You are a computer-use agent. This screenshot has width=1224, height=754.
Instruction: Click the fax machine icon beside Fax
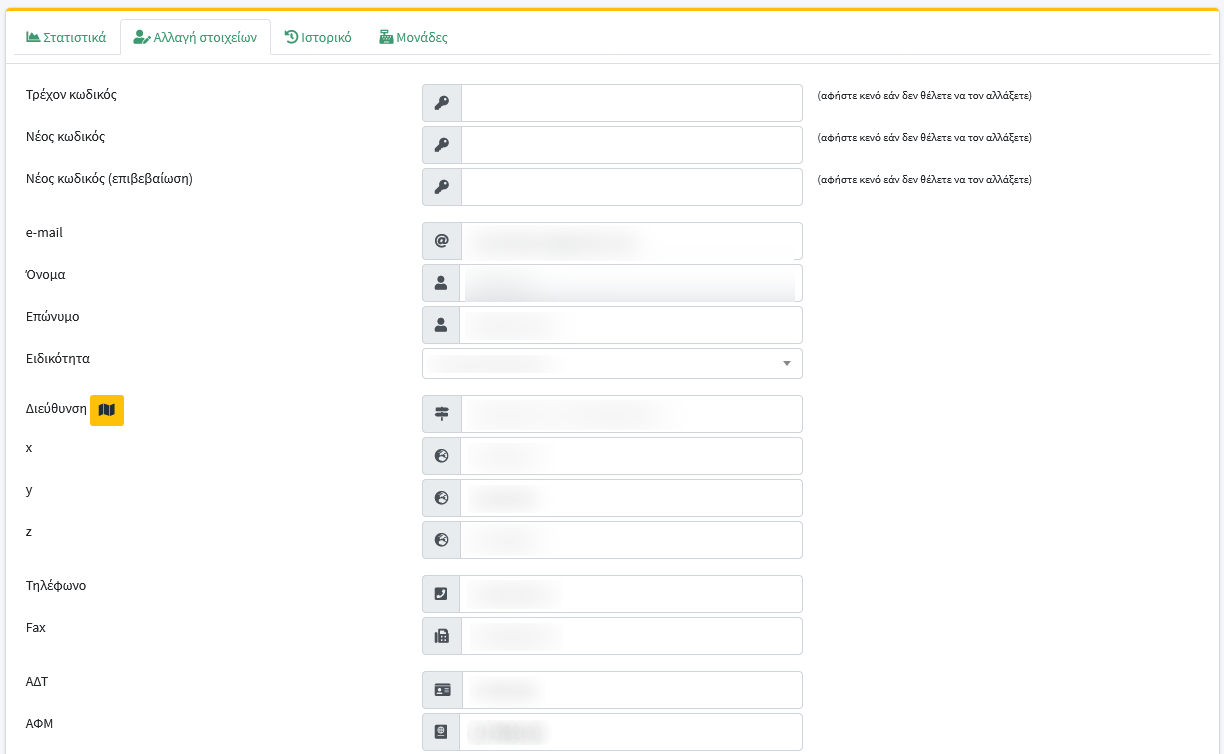(442, 636)
